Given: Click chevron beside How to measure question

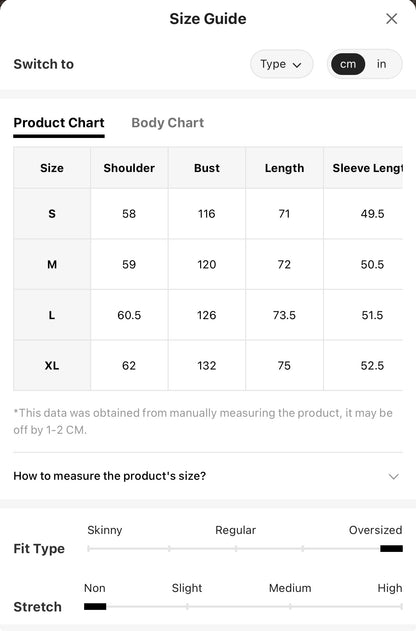Looking at the screenshot, I should point(393,476).
